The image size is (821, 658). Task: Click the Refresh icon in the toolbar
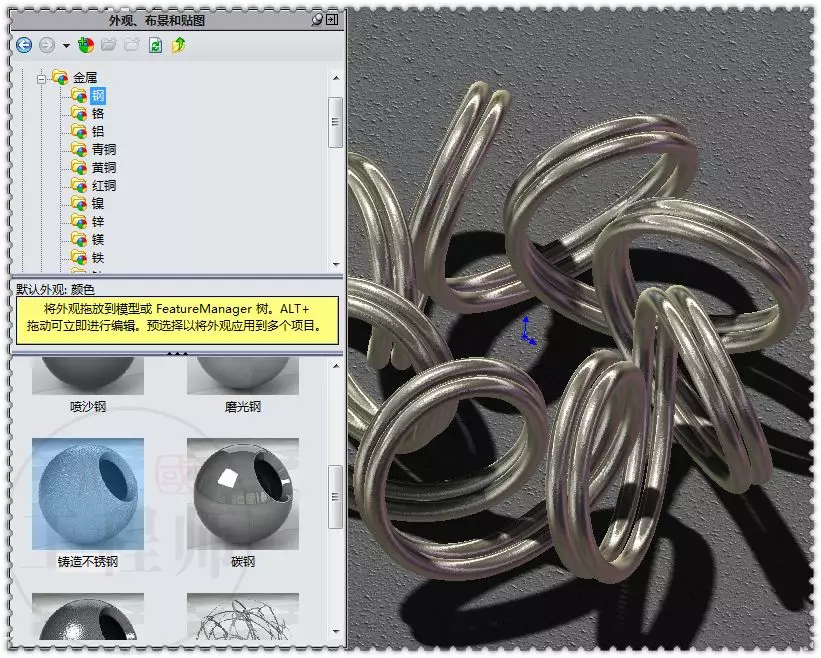click(x=156, y=46)
